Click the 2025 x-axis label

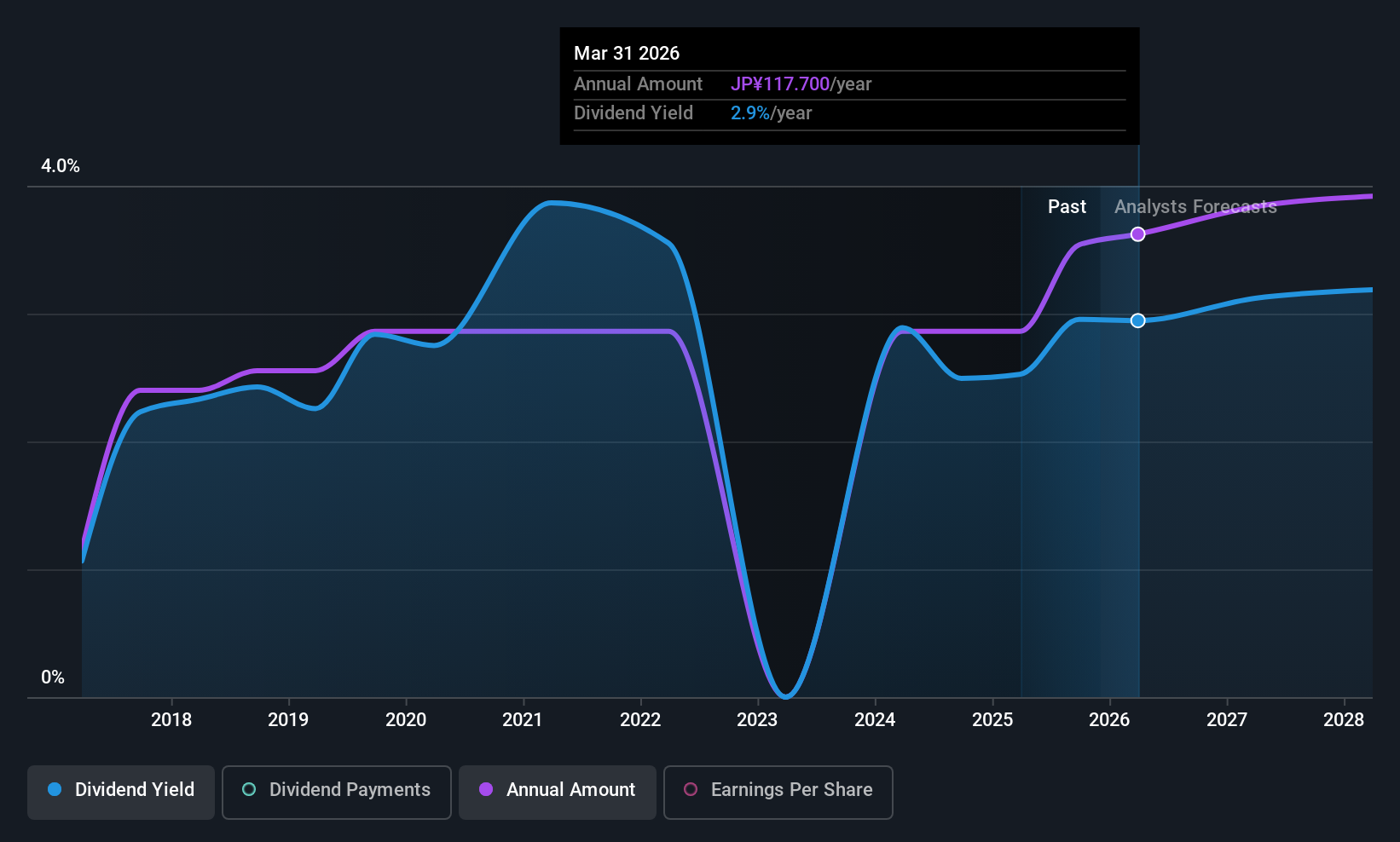(x=992, y=720)
